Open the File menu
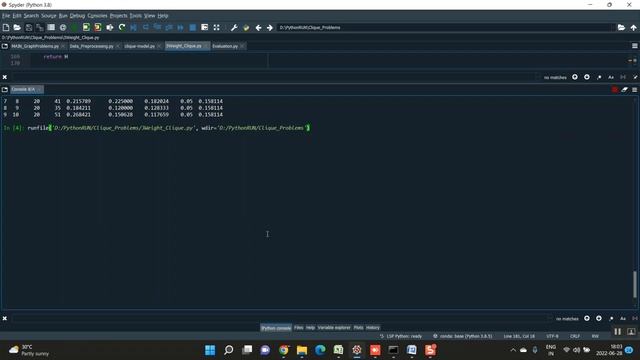The image size is (640, 360). click(6, 16)
